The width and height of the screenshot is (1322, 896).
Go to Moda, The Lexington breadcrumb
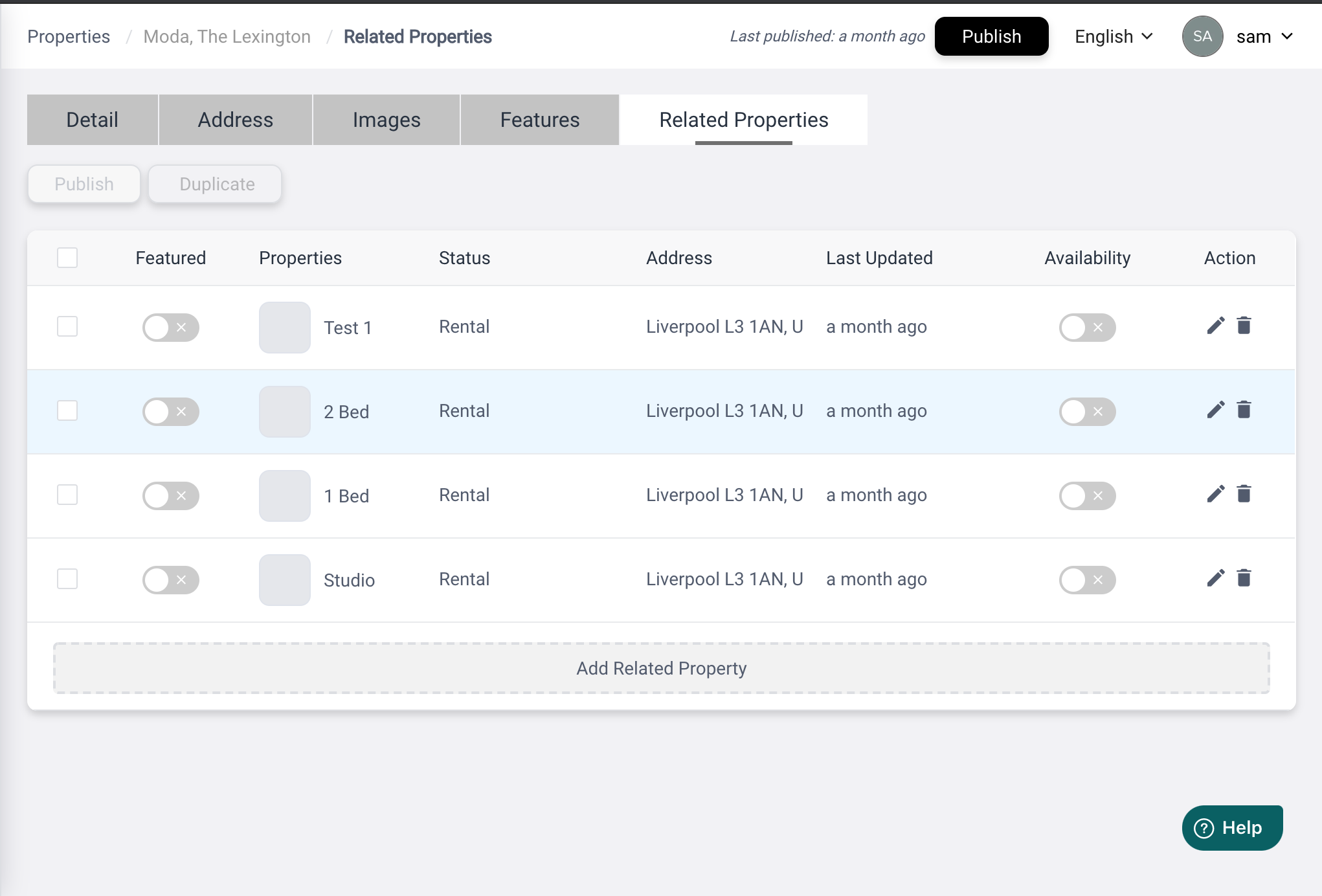click(x=227, y=37)
